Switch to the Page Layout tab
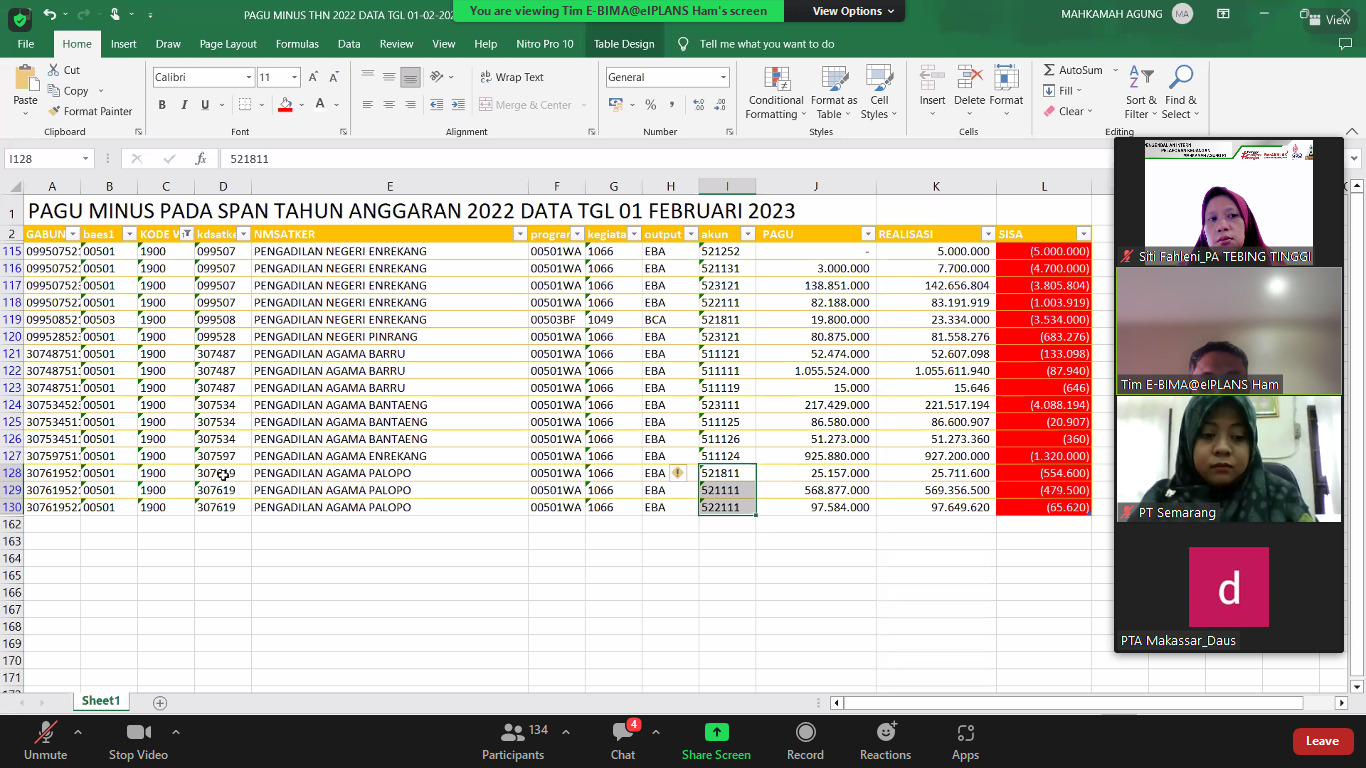 [x=228, y=44]
